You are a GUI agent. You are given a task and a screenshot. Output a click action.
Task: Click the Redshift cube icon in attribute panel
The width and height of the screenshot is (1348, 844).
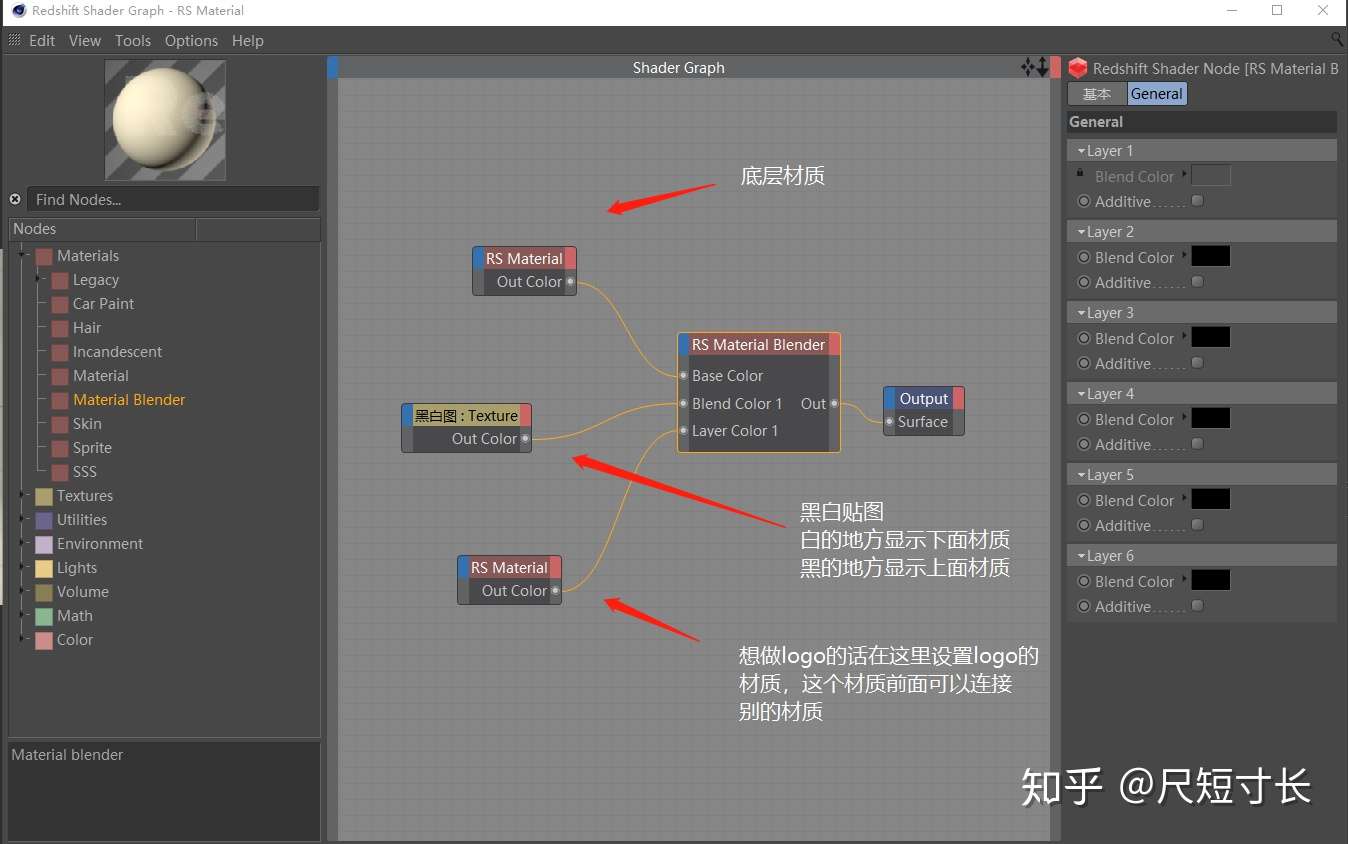(1078, 68)
